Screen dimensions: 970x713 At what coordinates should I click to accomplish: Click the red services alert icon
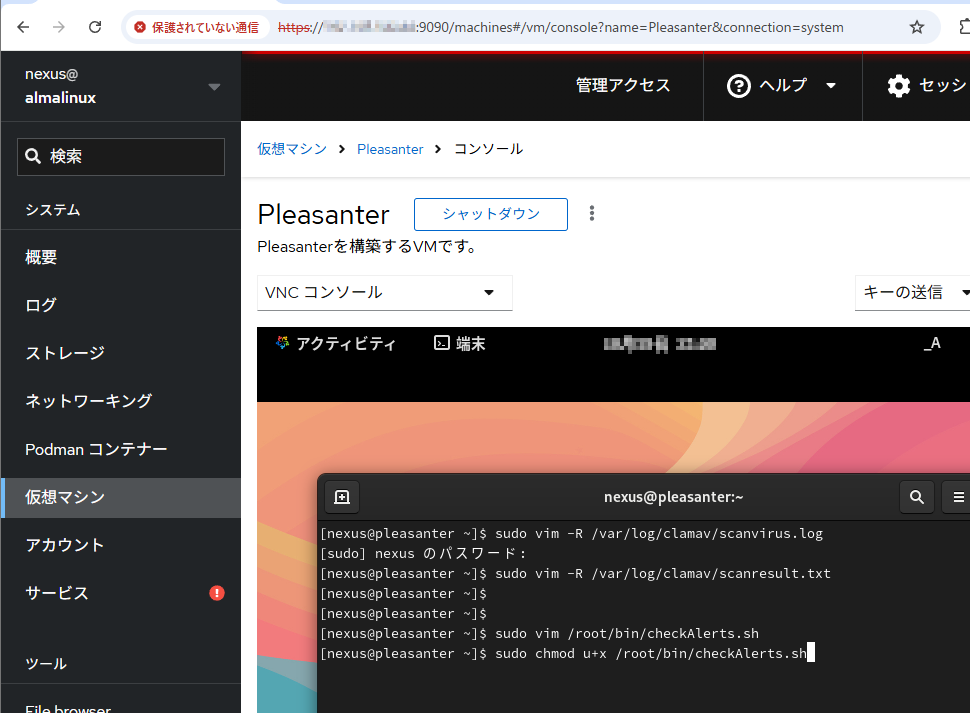tap(217, 593)
